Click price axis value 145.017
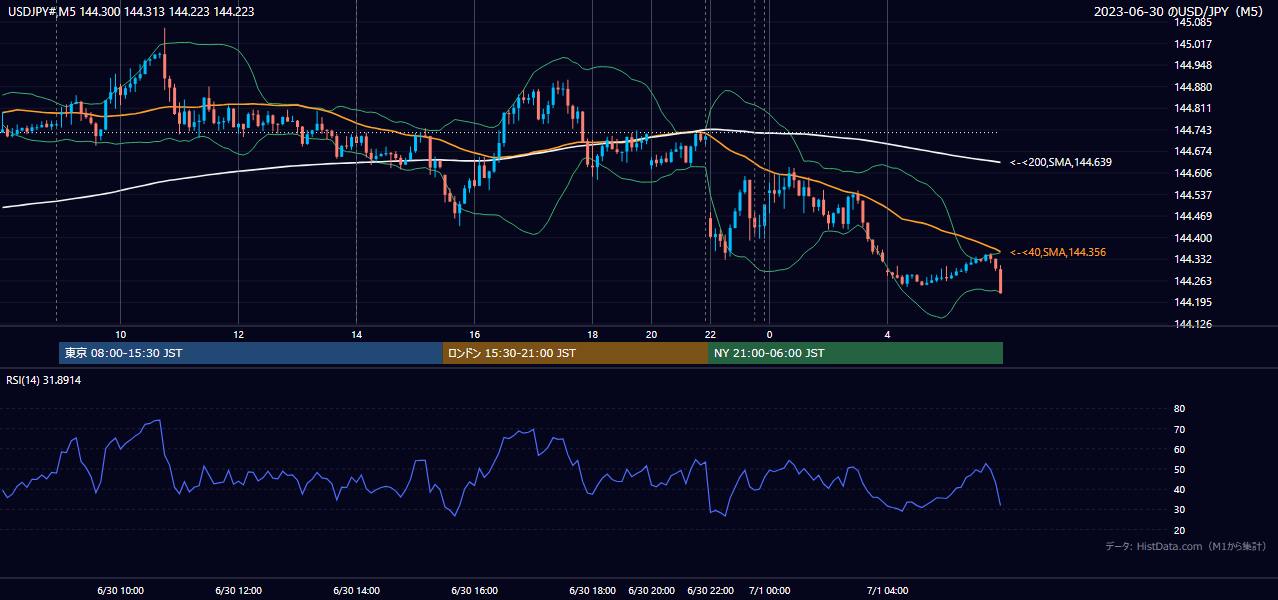 coord(1193,44)
